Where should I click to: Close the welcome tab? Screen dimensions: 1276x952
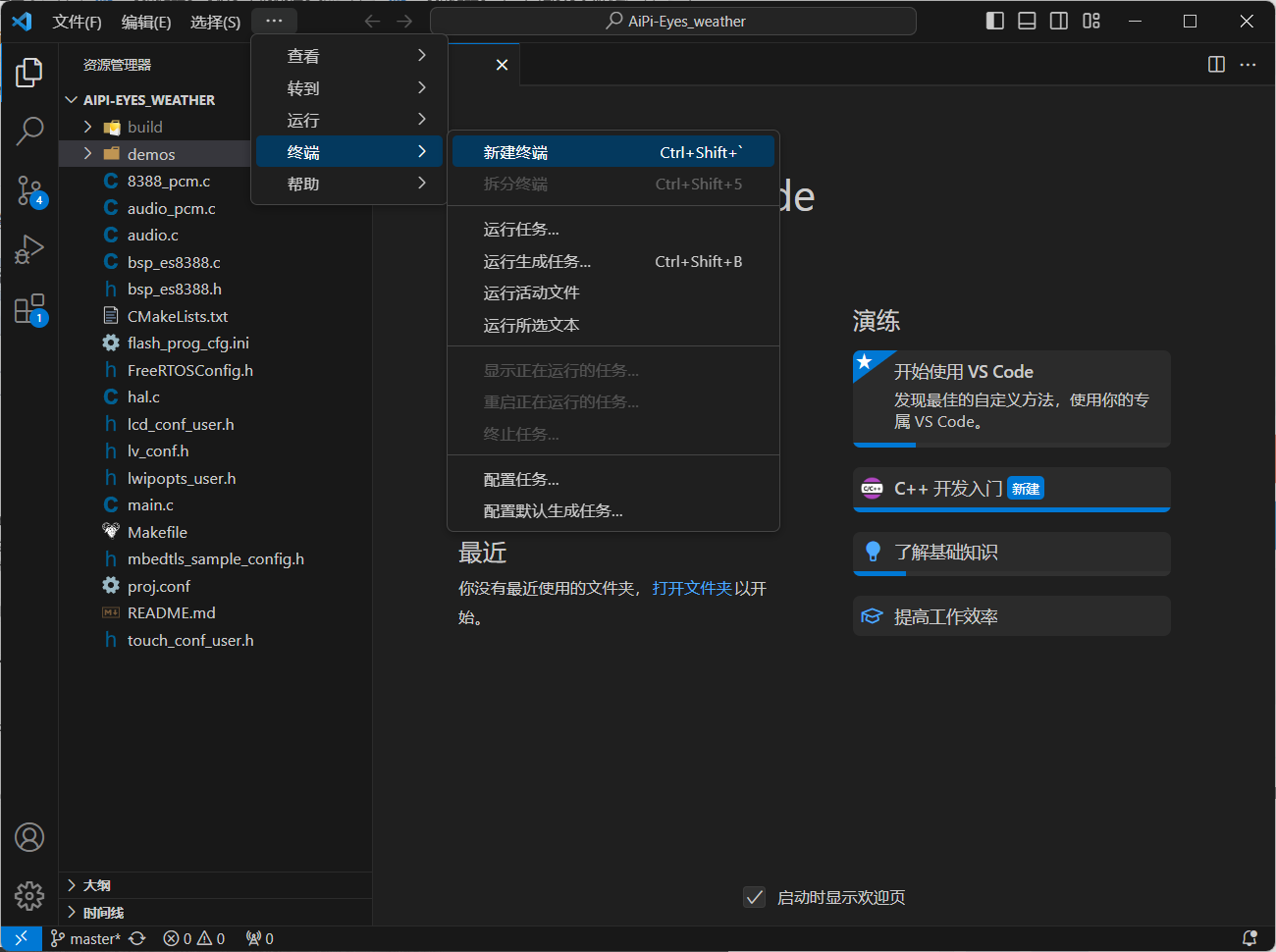502,65
